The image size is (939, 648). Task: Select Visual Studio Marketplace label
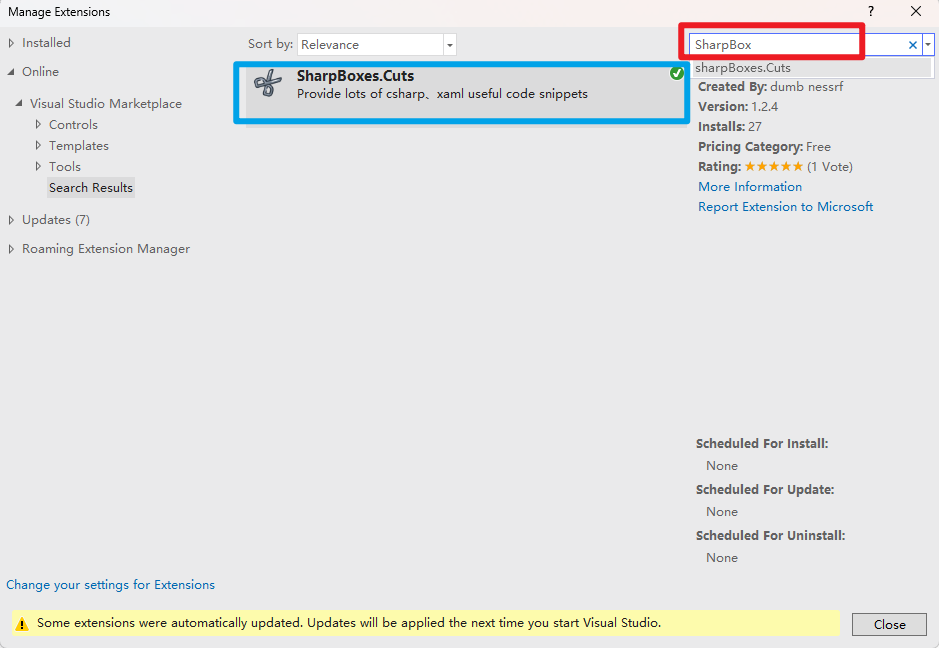pos(106,104)
